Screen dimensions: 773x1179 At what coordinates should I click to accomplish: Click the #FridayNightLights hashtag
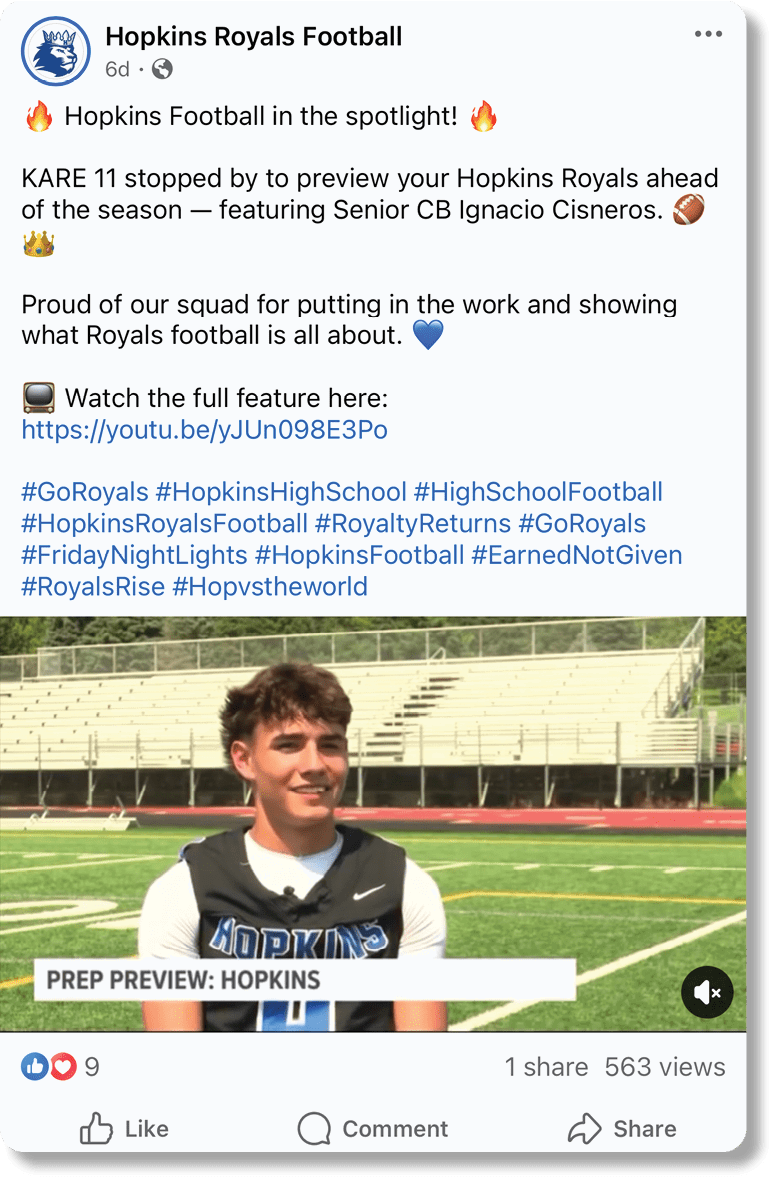pyautogui.click(x=134, y=555)
